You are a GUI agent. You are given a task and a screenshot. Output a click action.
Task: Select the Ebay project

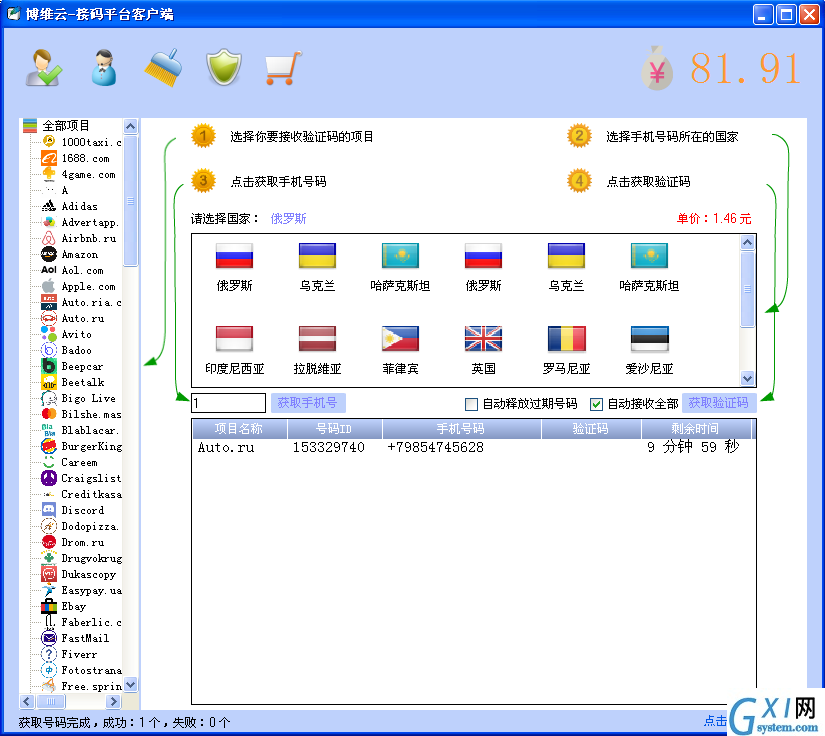tap(73, 607)
